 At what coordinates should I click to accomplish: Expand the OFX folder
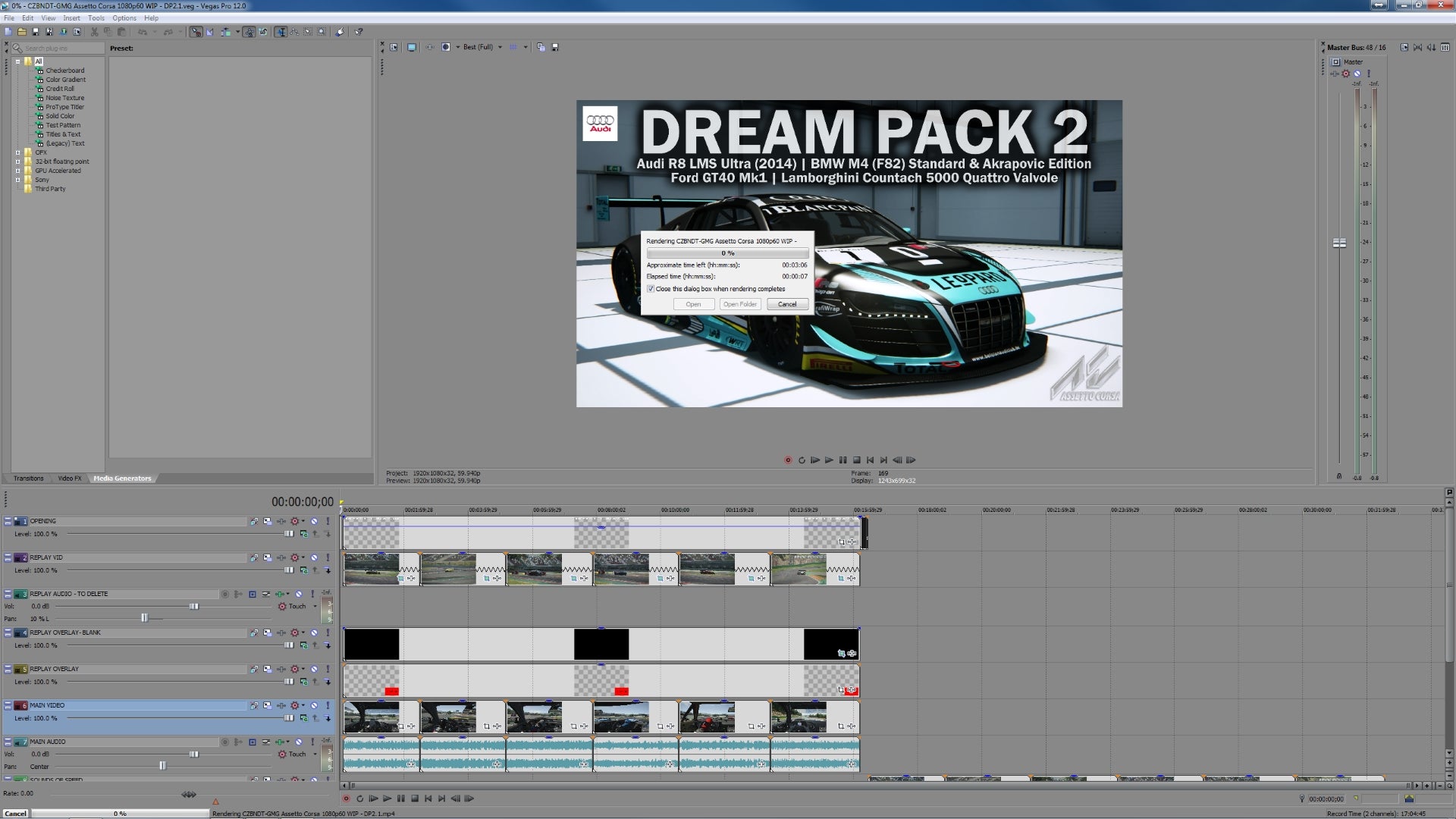point(17,152)
